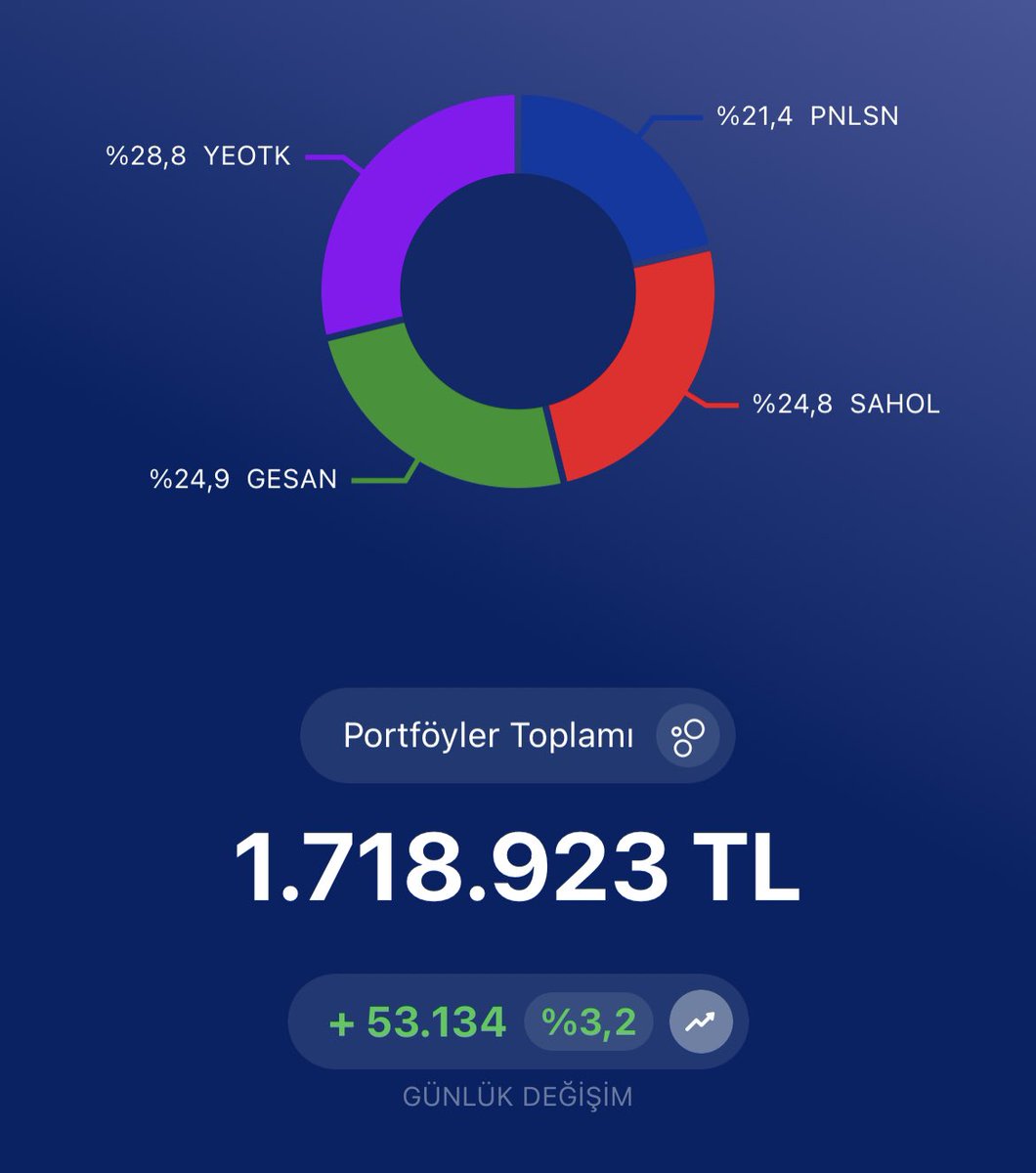This screenshot has height=1173, width=1036.
Task: Tap the three-circles portfolios icon
Action: (x=688, y=736)
